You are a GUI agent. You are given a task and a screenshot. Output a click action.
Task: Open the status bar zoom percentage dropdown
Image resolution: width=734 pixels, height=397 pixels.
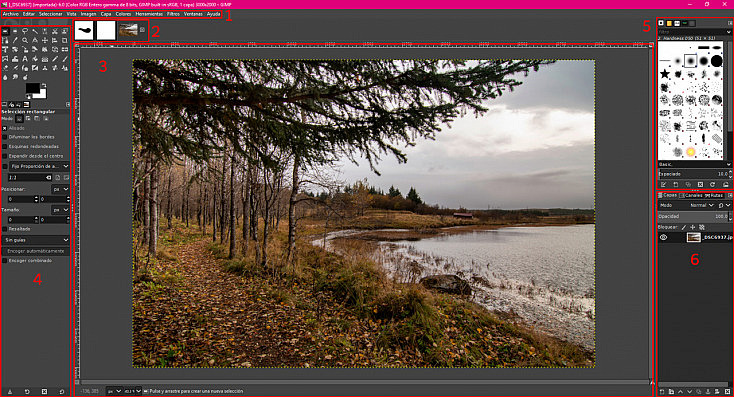click(133, 391)
